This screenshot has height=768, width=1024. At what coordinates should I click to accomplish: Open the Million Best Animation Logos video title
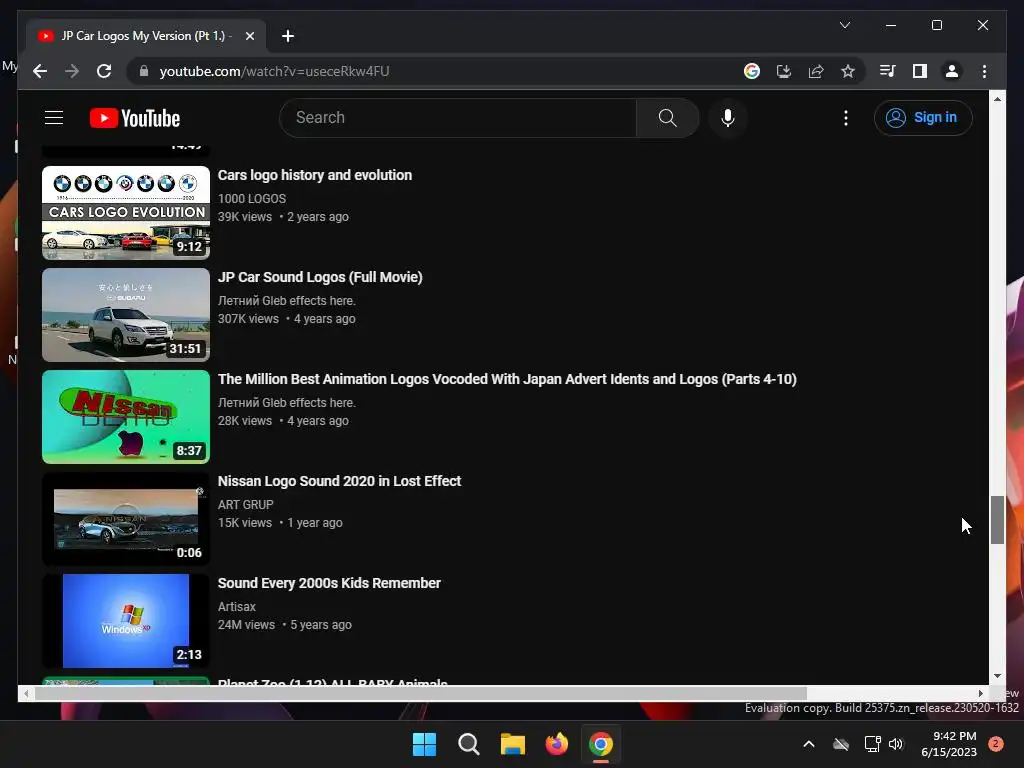point(507,379)
